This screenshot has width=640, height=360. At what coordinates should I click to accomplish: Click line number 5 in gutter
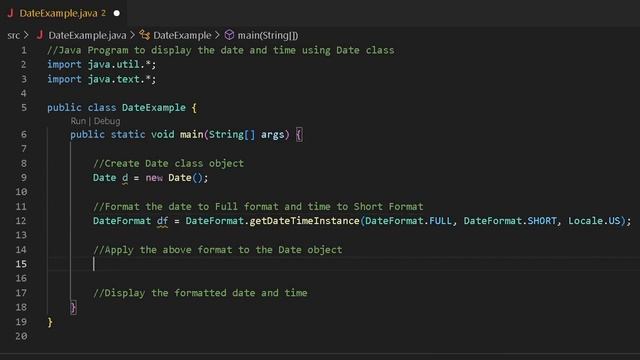tap(24, 108)
